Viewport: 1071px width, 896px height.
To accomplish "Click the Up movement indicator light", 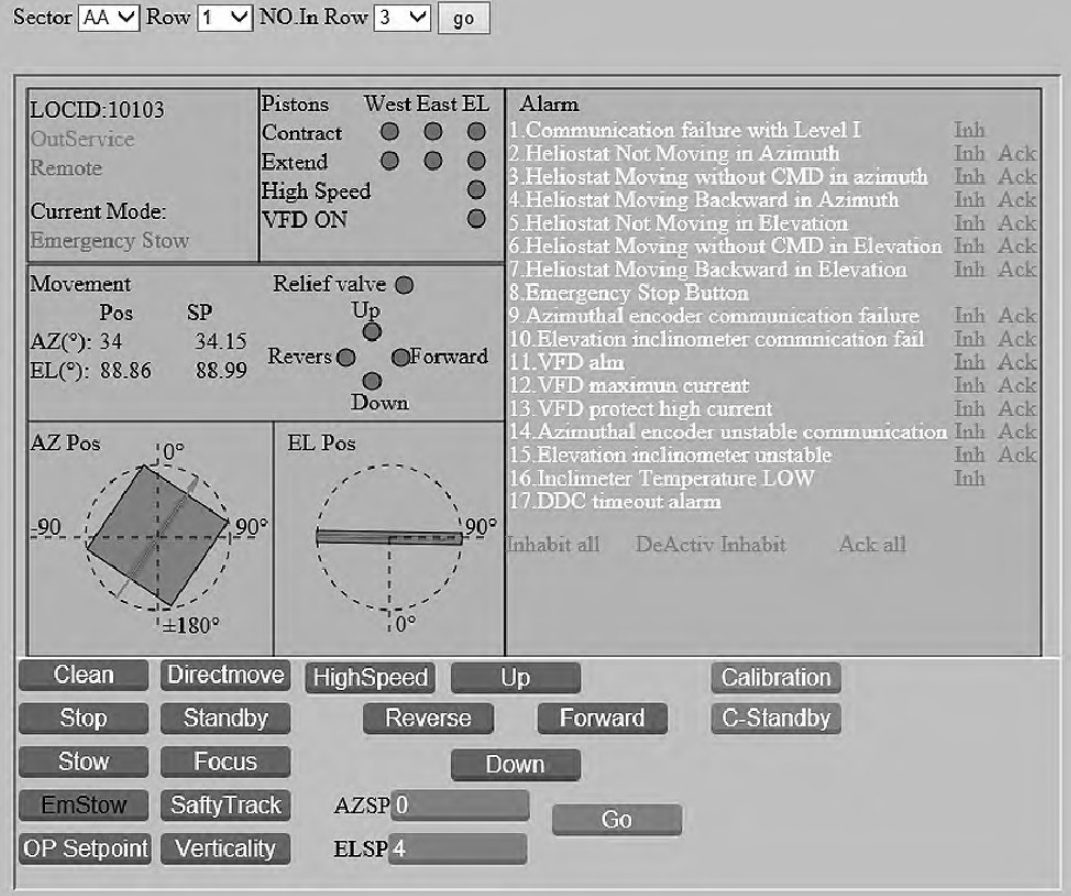I will pos(372,330).
